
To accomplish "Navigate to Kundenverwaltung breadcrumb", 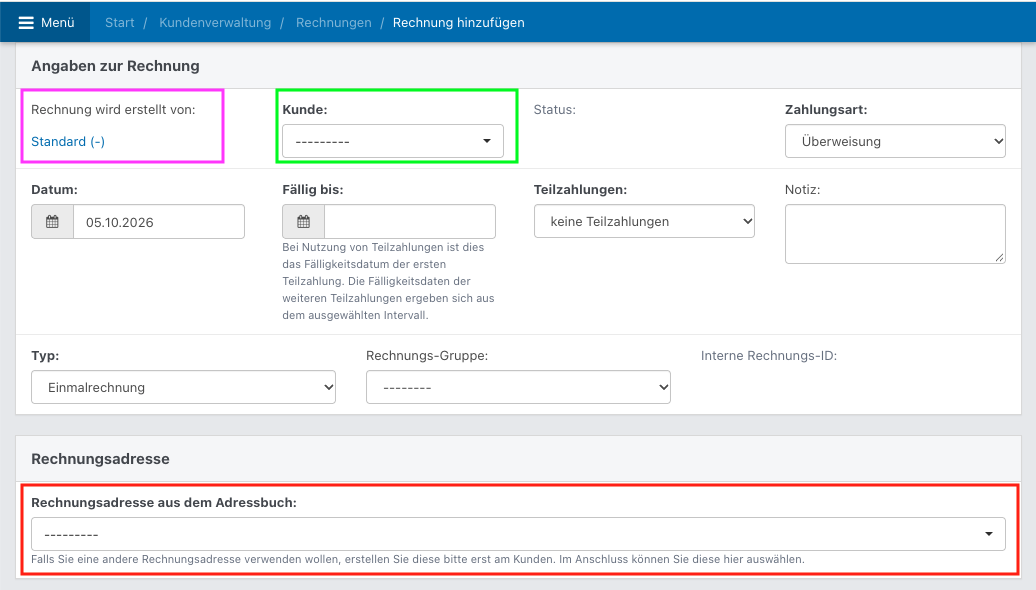I will coord(215,22).
